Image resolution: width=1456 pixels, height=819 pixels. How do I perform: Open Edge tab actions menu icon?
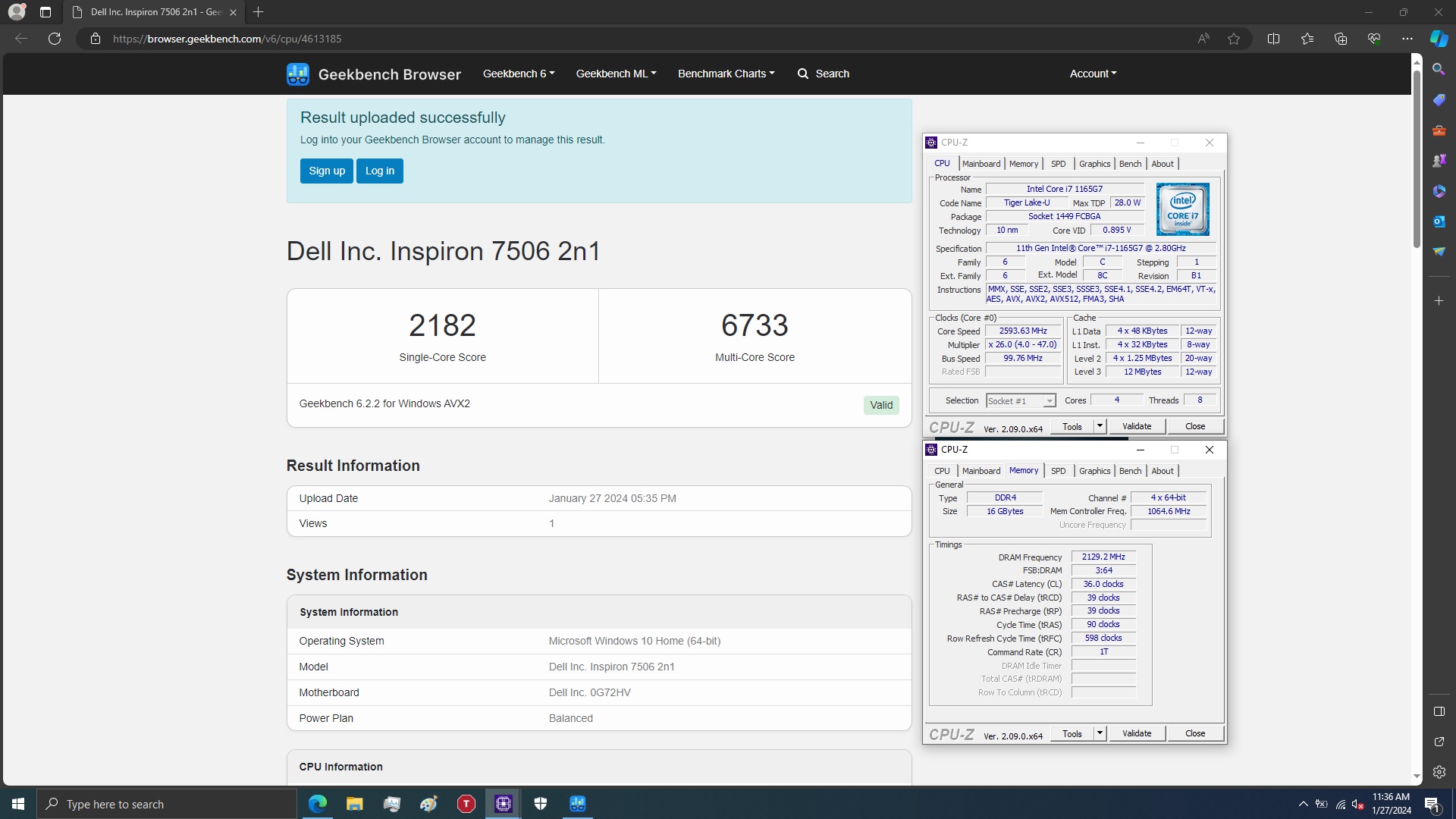pos(45,12)
